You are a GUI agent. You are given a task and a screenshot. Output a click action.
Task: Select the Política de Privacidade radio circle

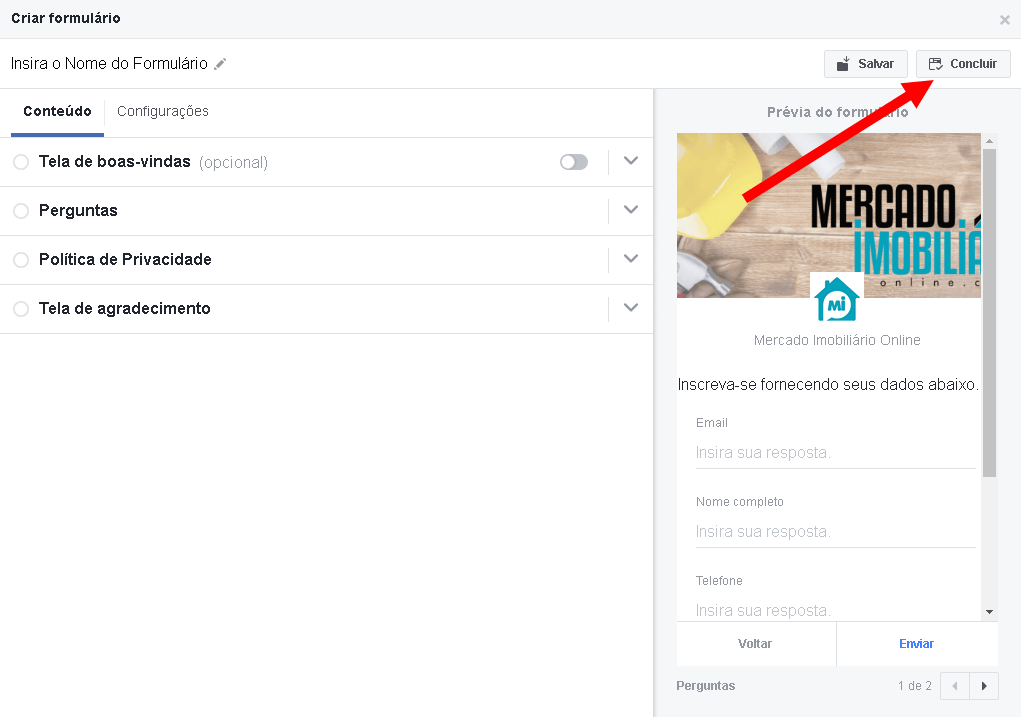click(x=21, y=260)
